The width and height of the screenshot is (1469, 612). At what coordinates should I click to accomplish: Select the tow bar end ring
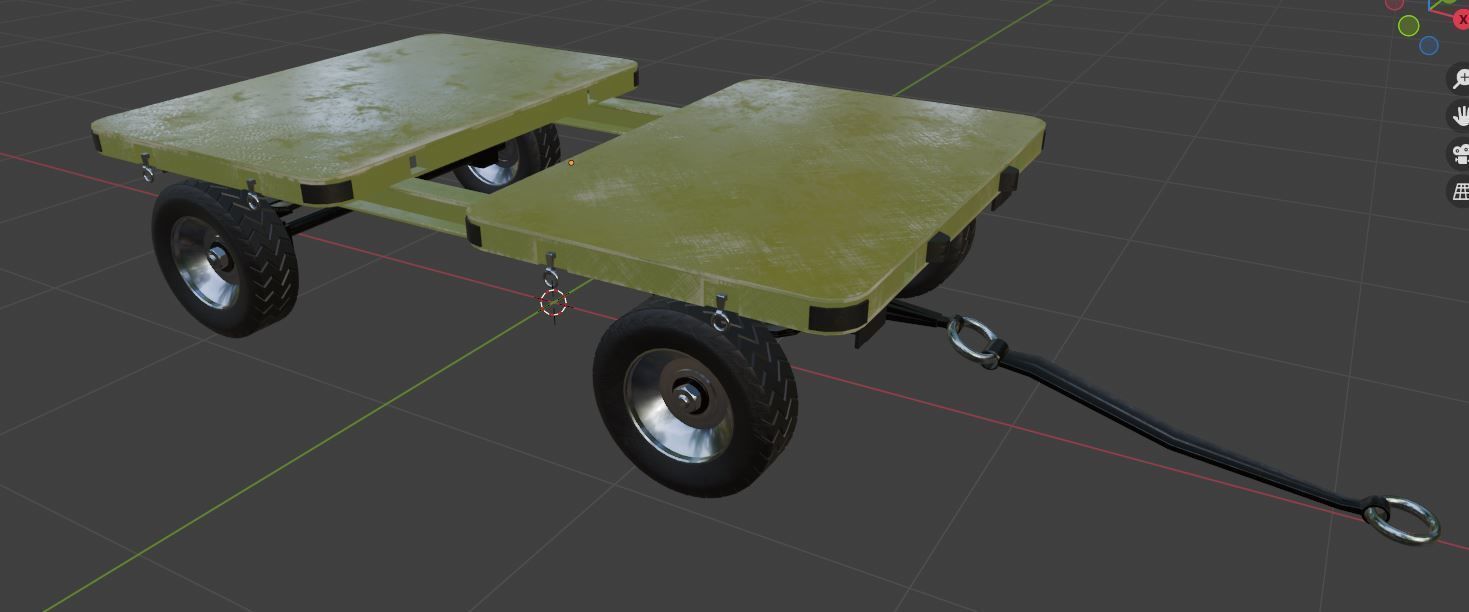point(1403,521)
